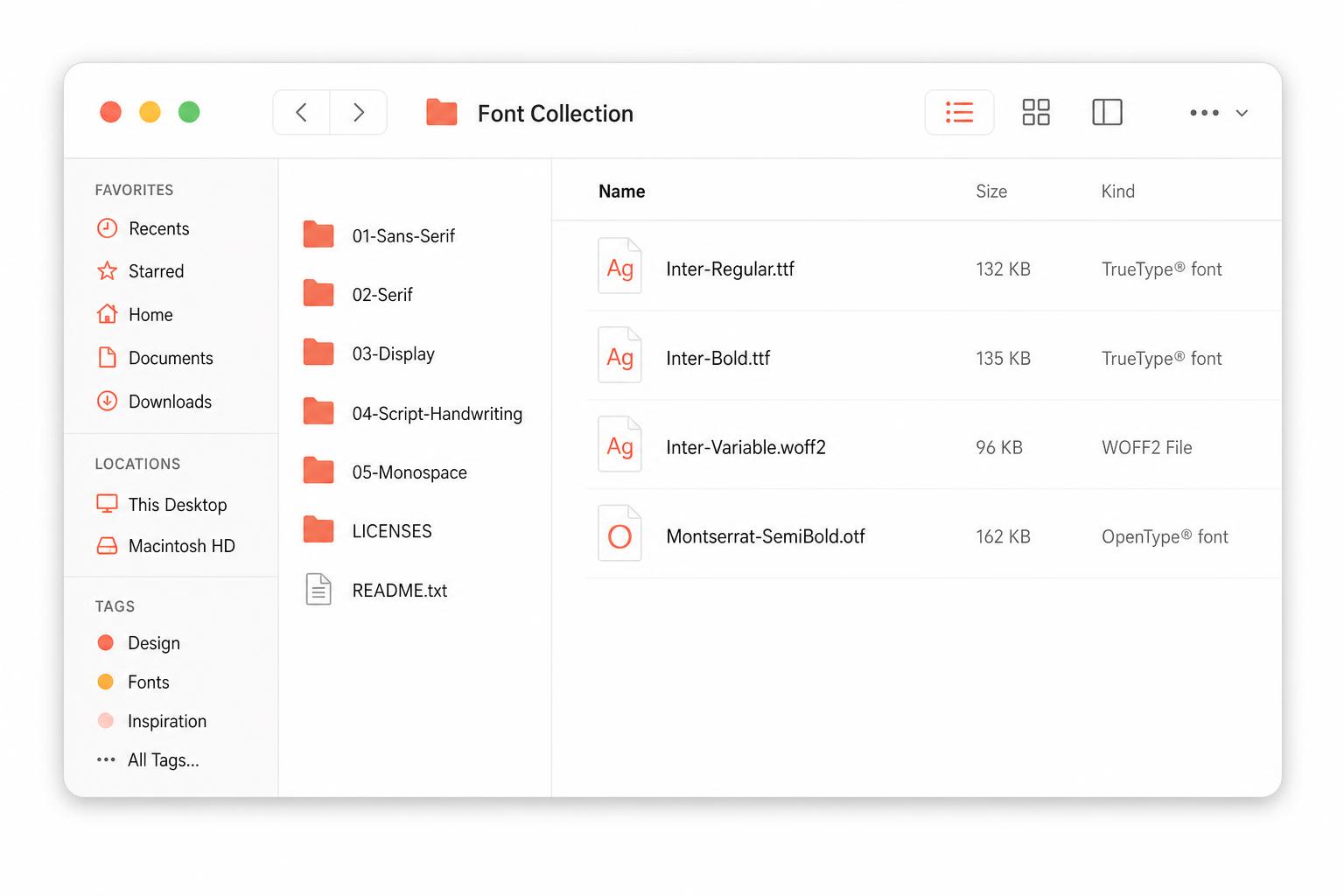Click the Macintosh HD drive icon

click(107, 546)
